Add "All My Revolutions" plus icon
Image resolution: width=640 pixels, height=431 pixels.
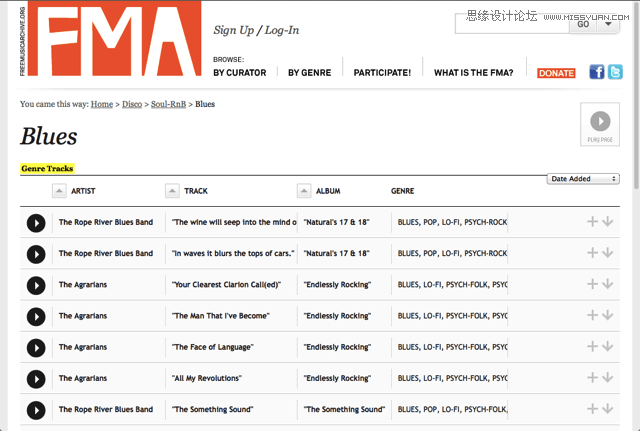pos(592,377)
